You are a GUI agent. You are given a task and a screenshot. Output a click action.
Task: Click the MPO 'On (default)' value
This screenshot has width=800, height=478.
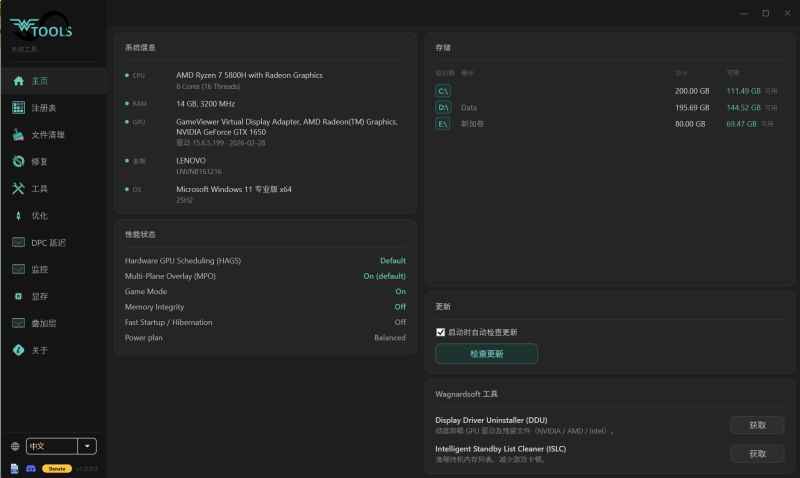tap(385, 276)
